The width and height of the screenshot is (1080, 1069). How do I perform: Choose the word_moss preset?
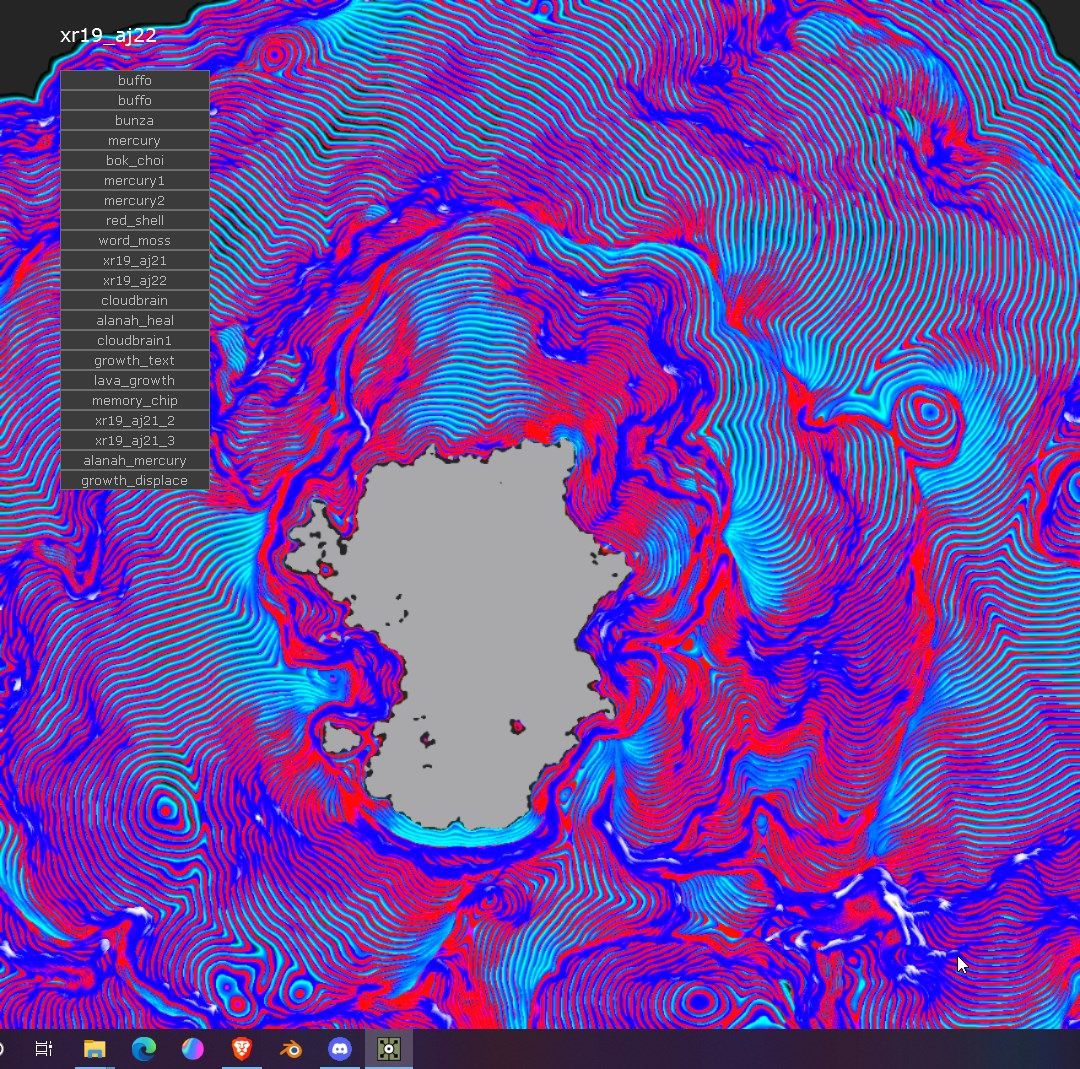135,240
